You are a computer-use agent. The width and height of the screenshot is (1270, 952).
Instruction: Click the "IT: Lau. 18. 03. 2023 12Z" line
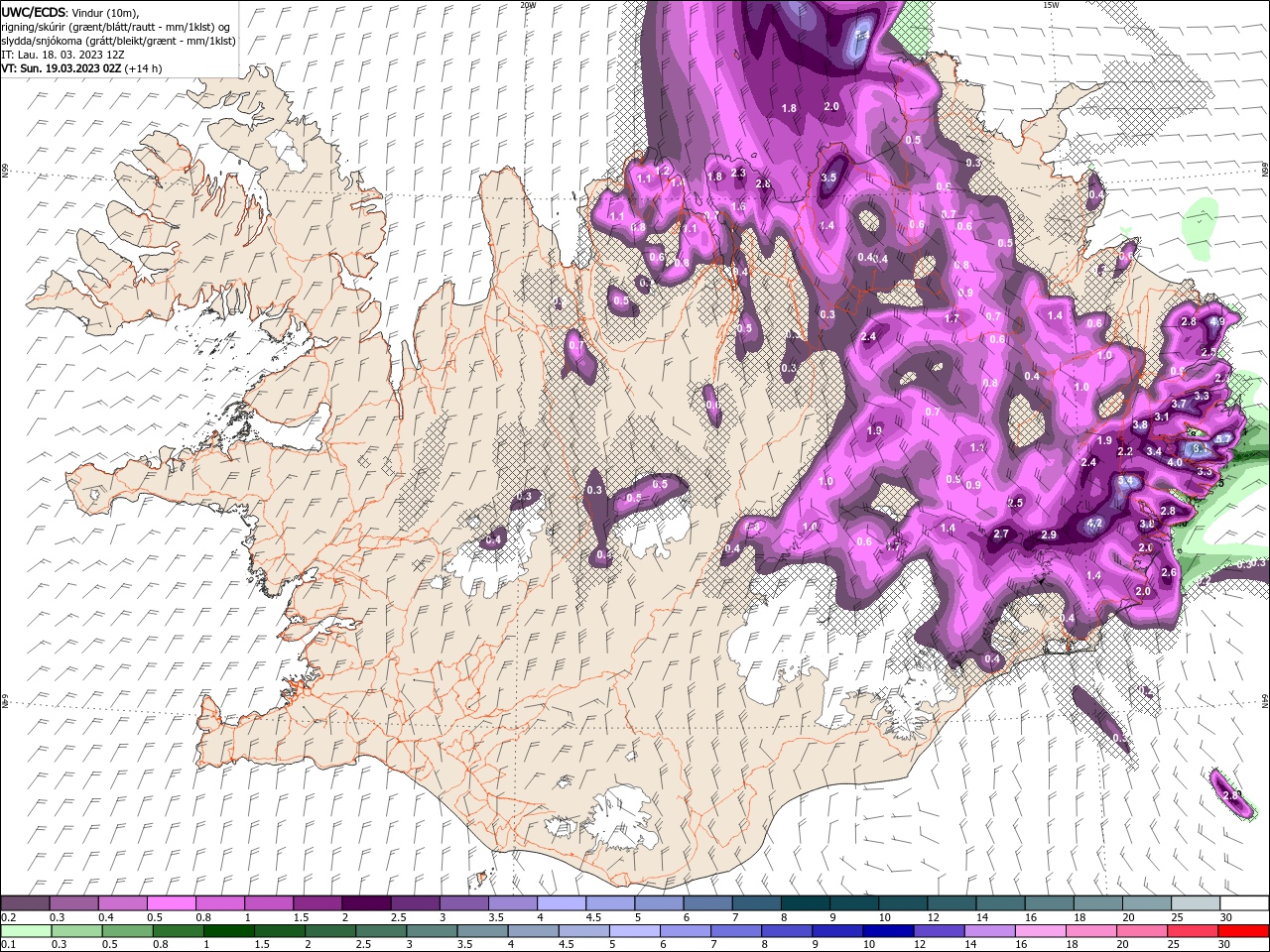[63, 55]
